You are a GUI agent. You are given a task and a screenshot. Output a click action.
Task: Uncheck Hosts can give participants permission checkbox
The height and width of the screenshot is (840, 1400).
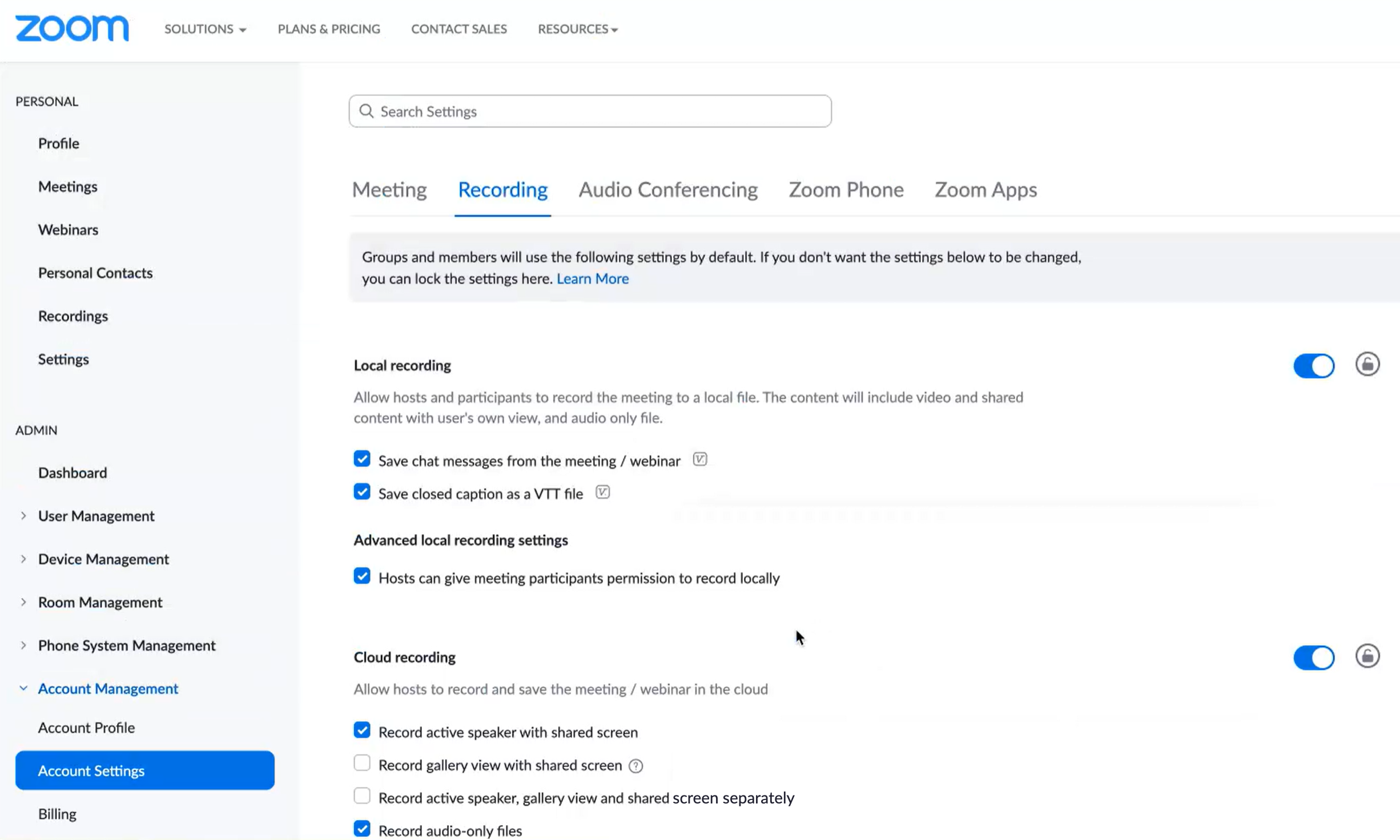362,576
